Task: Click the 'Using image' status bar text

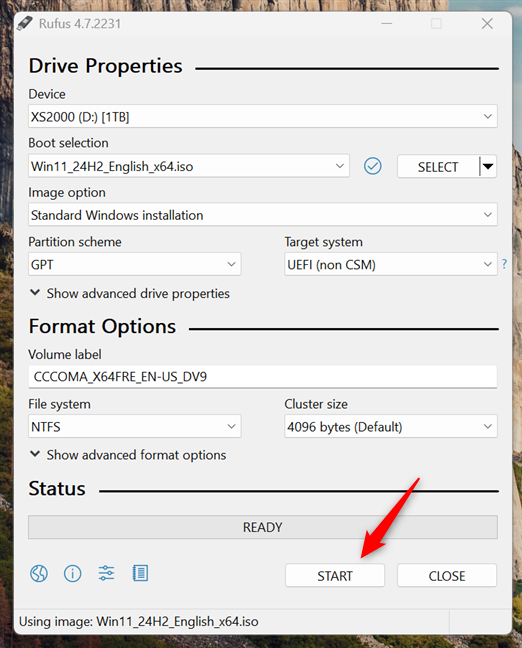Action: (x=138, y=622)
